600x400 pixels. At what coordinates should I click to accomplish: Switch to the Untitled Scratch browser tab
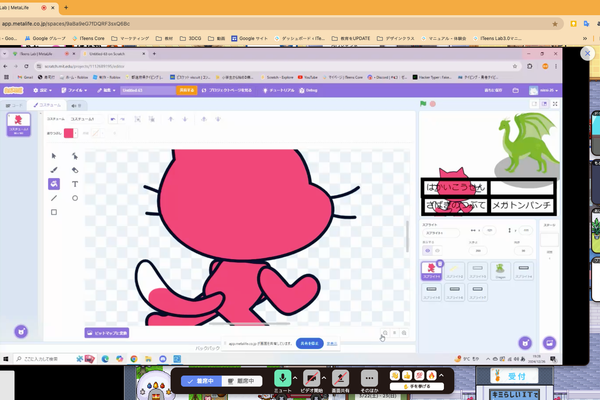pos(113,54)
